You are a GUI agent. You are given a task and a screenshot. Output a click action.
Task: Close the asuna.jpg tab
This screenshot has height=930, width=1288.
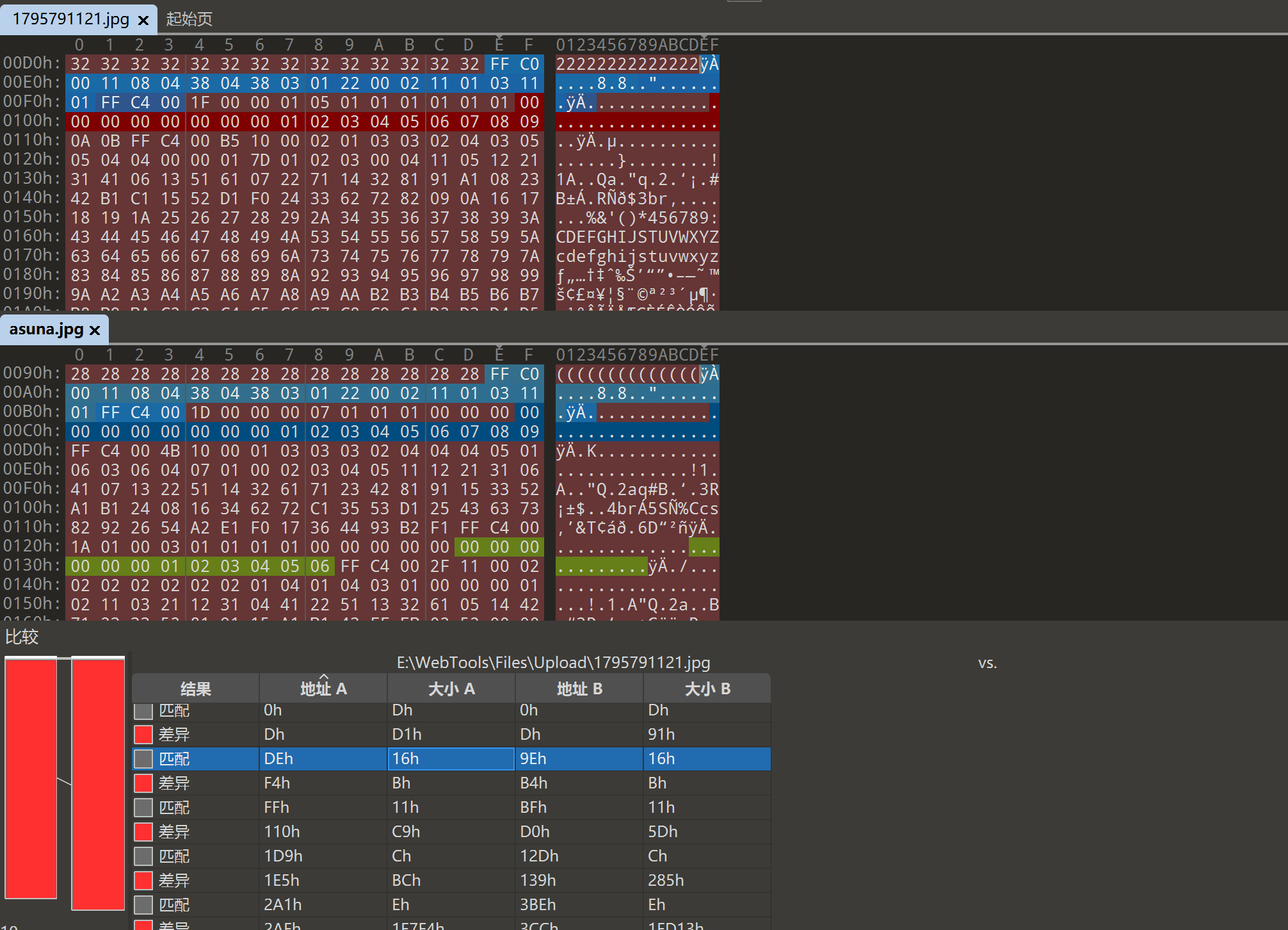click(95, 330)
